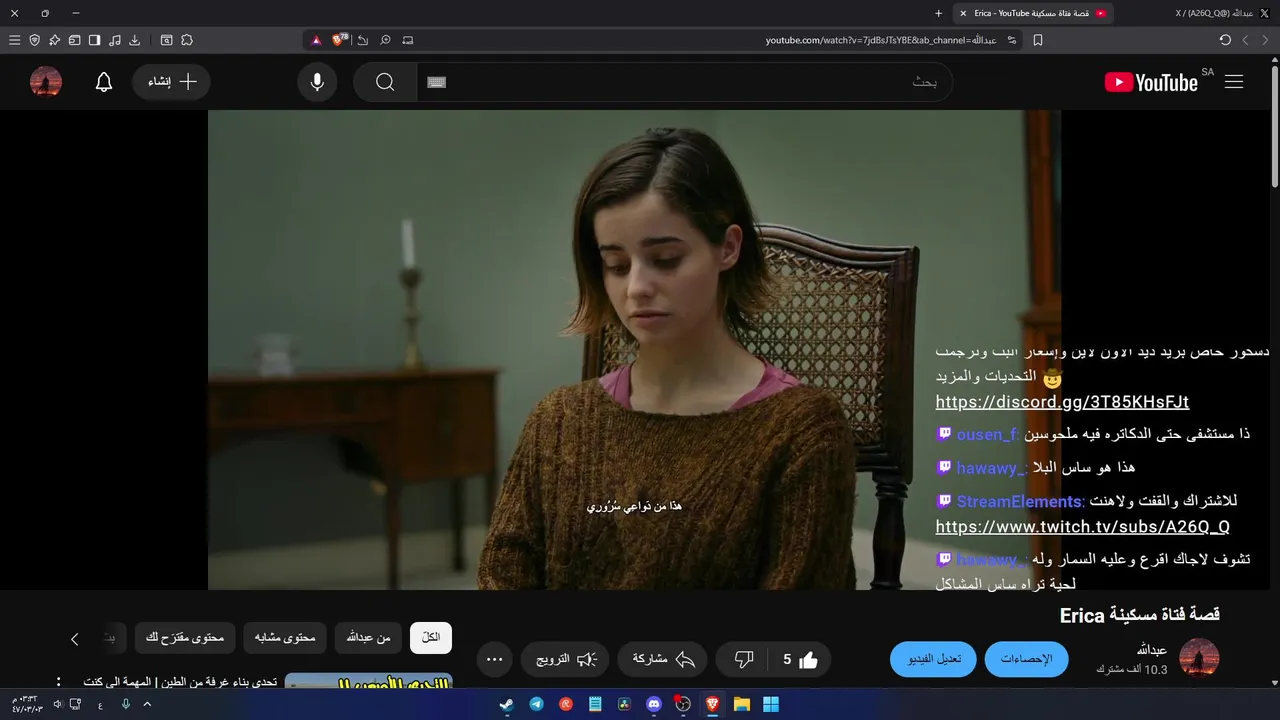Open the twitch.tv/subs/A26Q_Q link in video
The width and height of the screenshot is (1280, 720).
click(x=1082, y=527)
